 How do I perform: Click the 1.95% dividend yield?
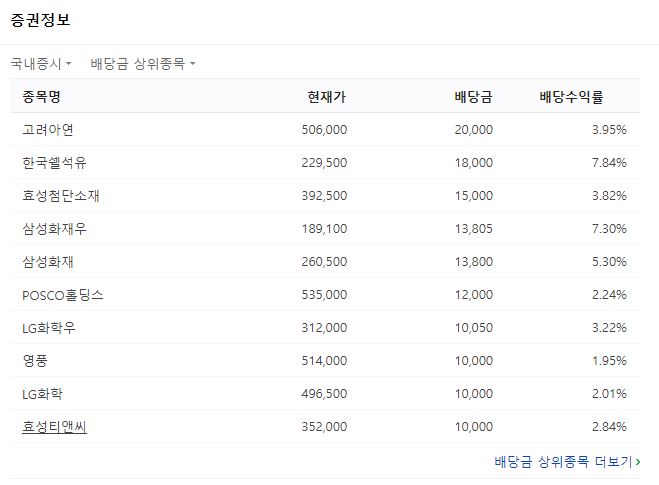(609, 361)
